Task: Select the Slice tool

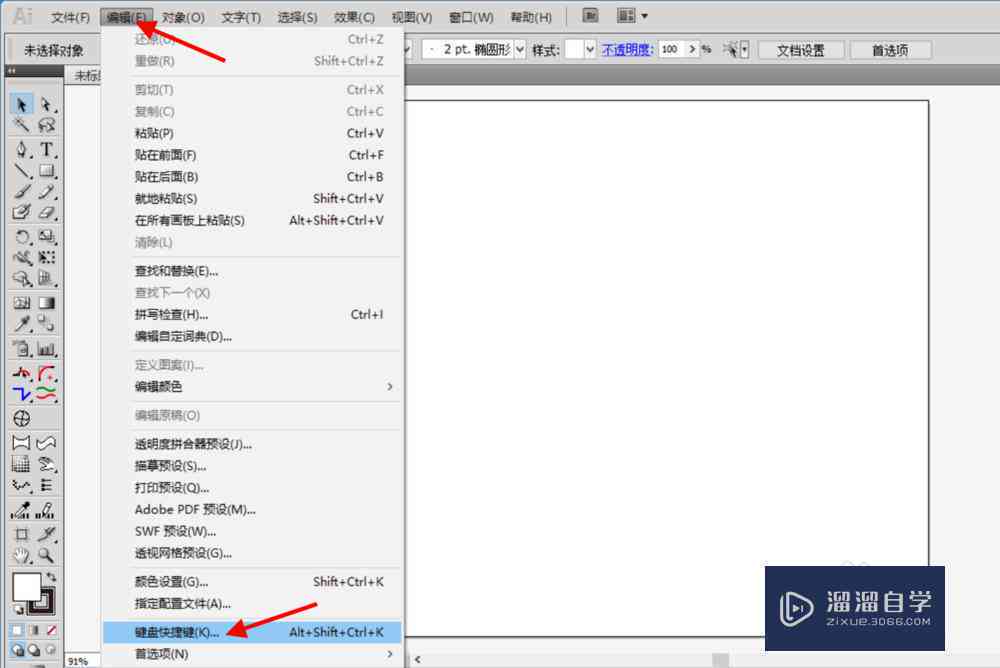Action: tap(47, 534)
